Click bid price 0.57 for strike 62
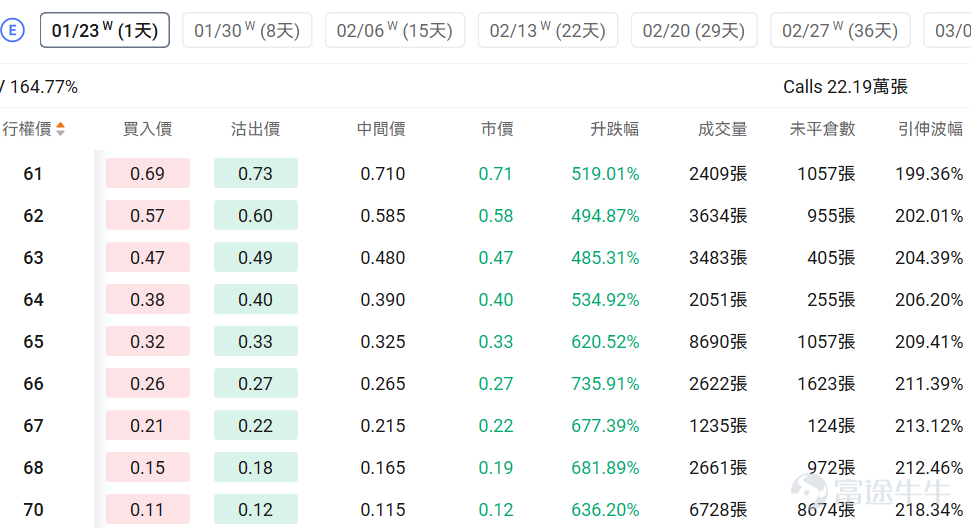This screenshot has width=971, height=528. pyautogui.click(x=147, y=215)
